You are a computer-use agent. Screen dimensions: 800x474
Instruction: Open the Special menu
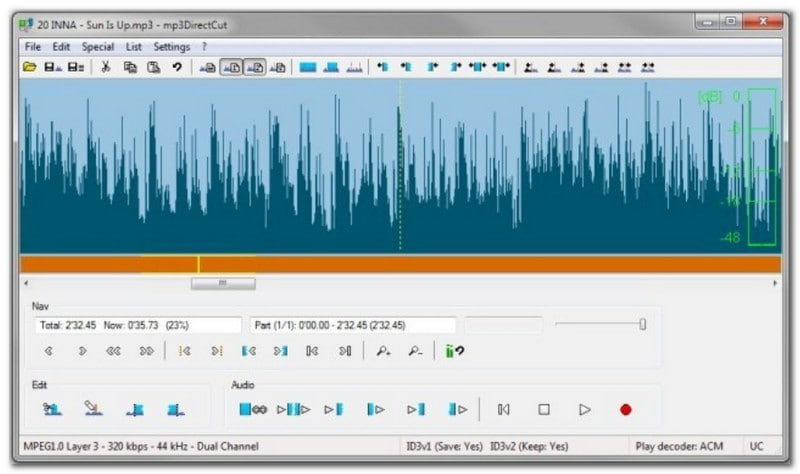(x=97, y=46)
